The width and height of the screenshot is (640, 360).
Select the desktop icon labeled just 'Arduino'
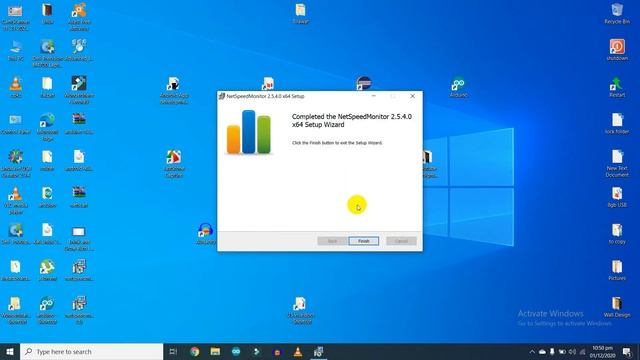click(458, 87)
